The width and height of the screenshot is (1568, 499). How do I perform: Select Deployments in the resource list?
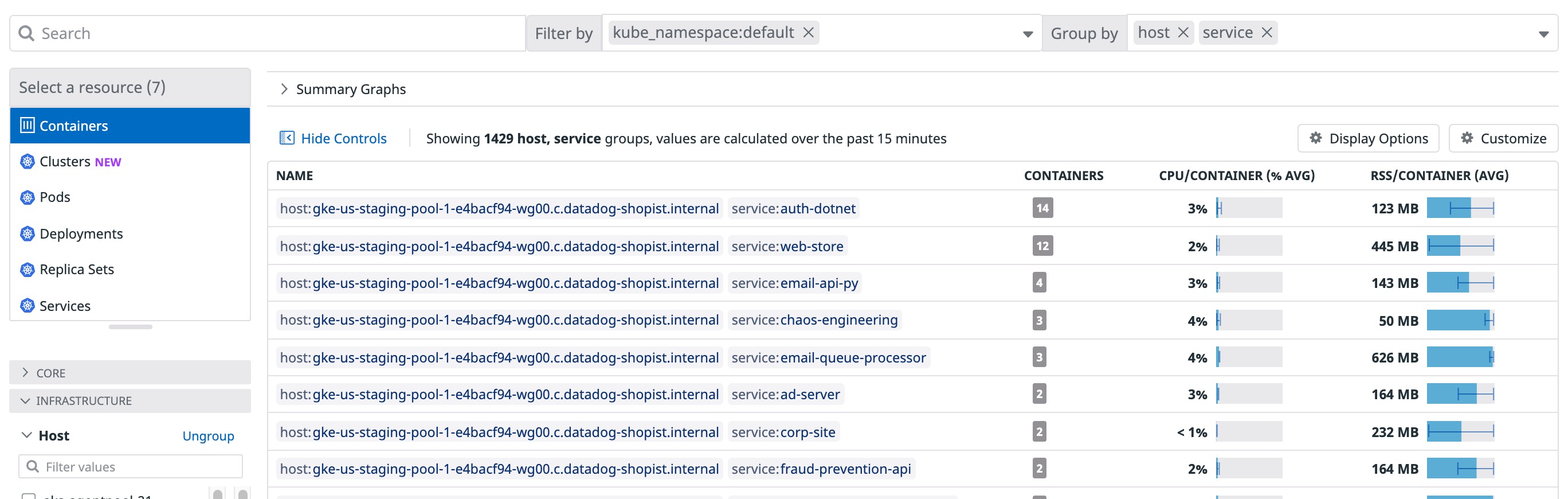tap(130, 233)
